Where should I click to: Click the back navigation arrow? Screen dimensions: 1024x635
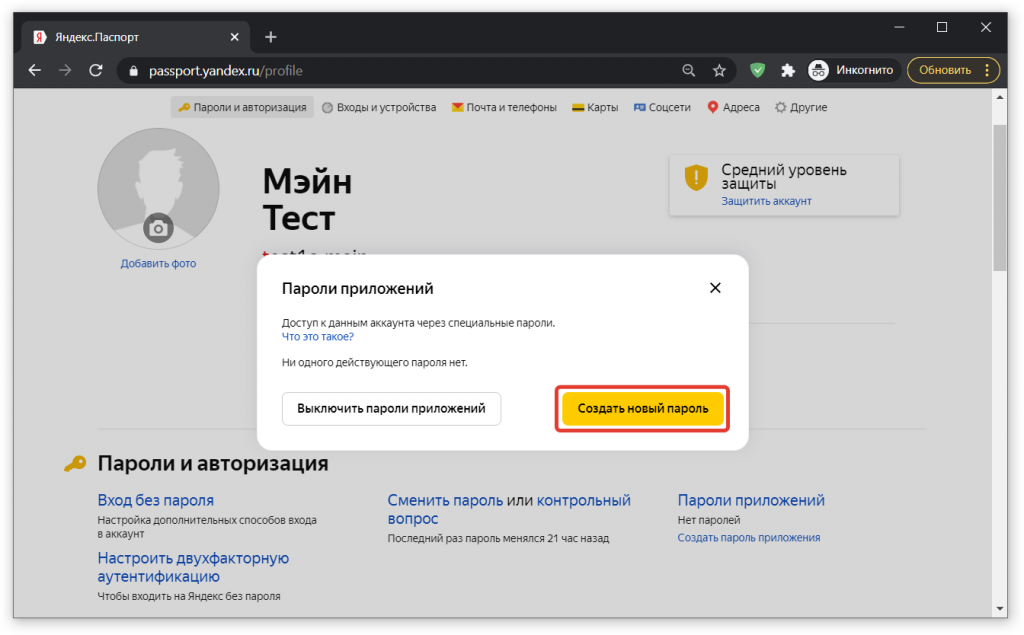pyautogui.click(x=34, y=70)
